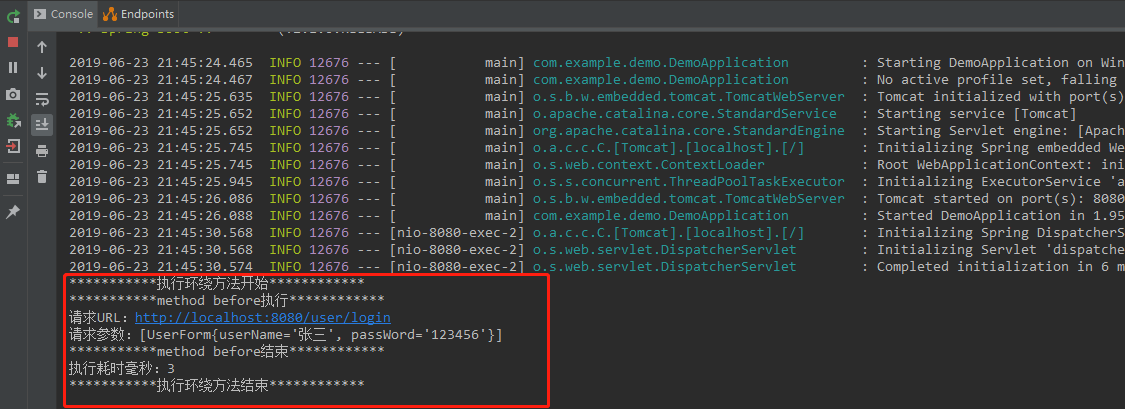This screenshot has height=409, width=1125.
Task: Click the com.example.demo.DemoApplication Starting log line
Action: click(x=660, y=63)
